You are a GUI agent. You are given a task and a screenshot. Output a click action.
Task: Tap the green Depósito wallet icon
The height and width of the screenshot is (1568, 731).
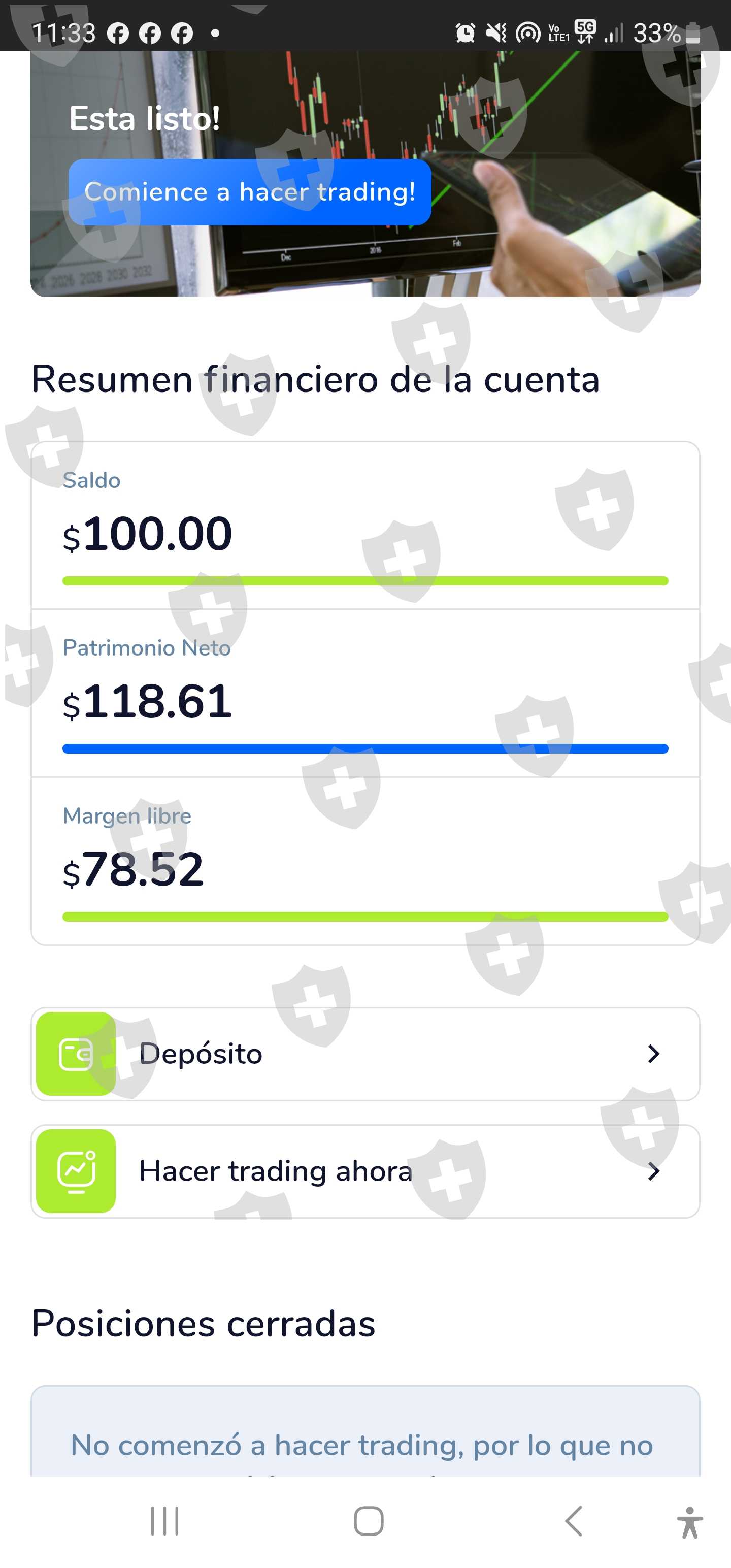pyautogui.click(x=76, y=1054)
